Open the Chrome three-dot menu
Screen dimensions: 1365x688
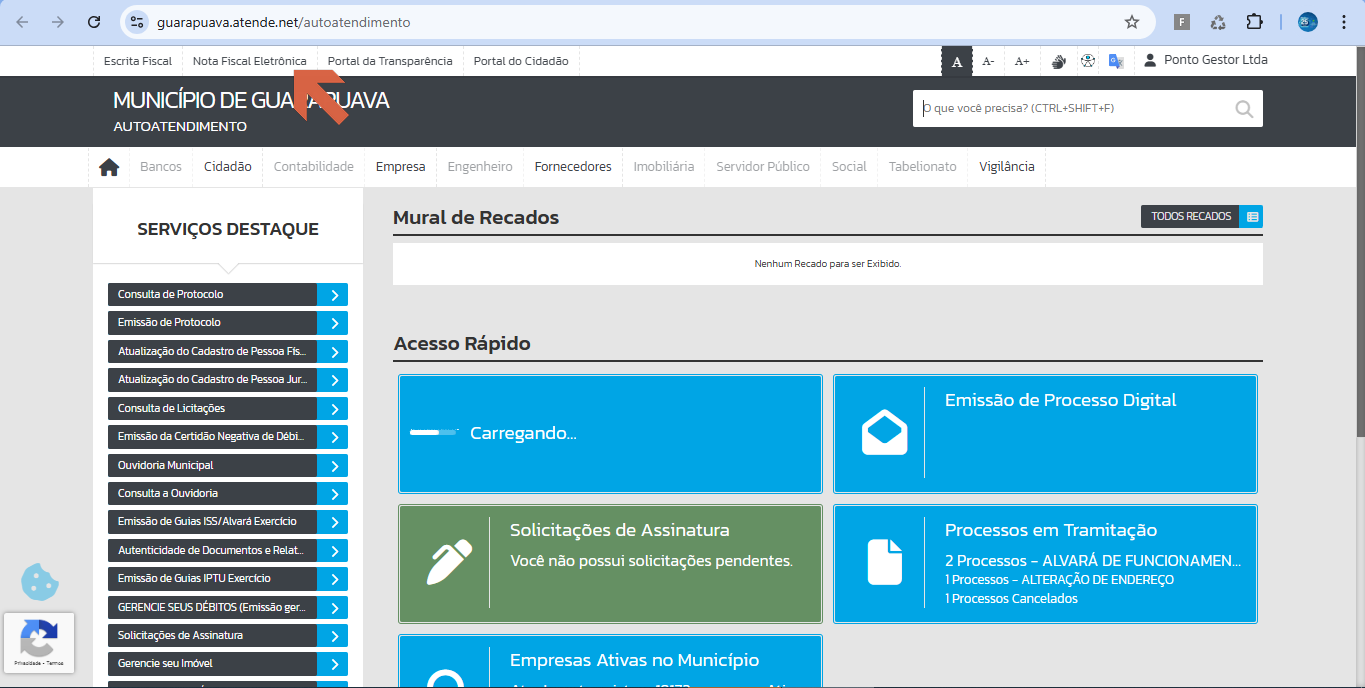pos(1343,22)
